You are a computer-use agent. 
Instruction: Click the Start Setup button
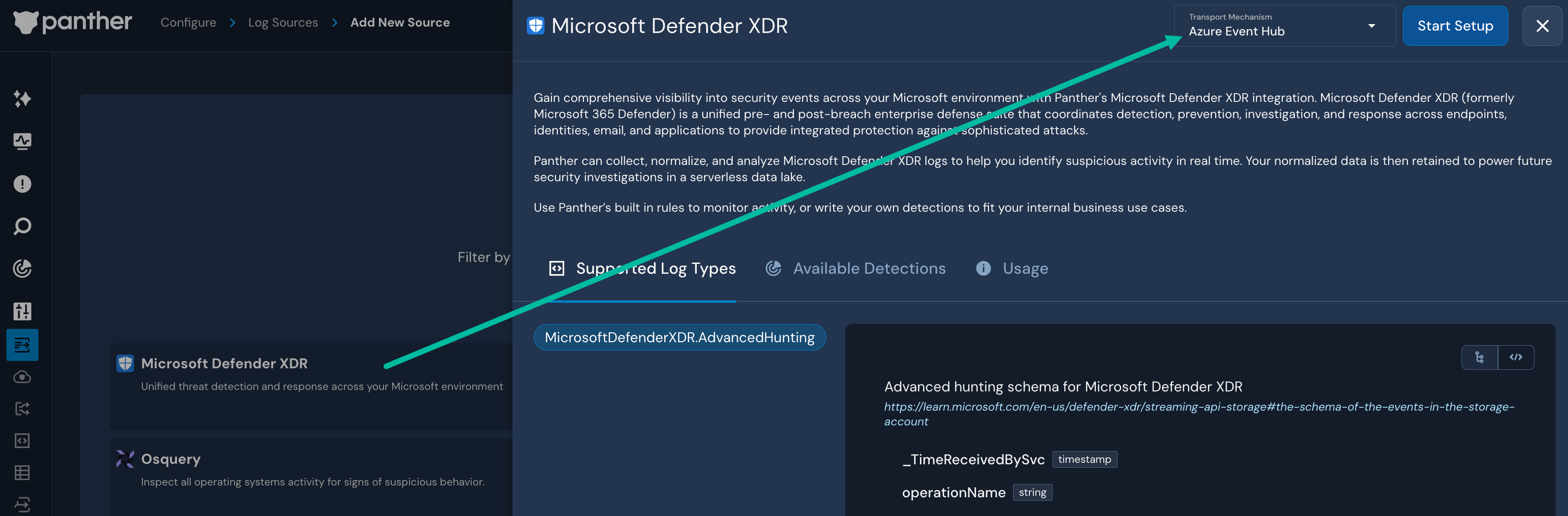click(1455, 26)
